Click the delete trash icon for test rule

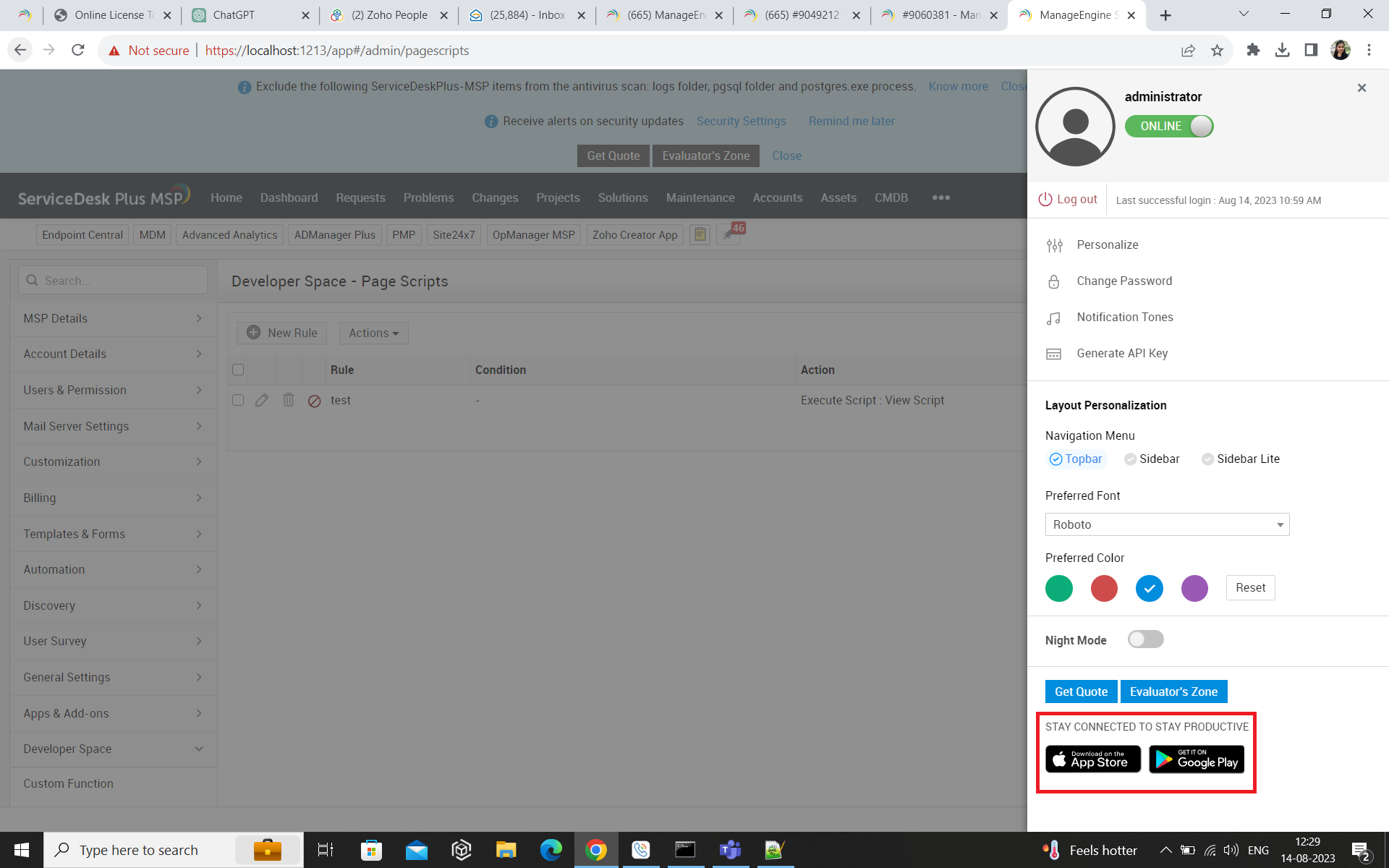(x=288, y=400)
